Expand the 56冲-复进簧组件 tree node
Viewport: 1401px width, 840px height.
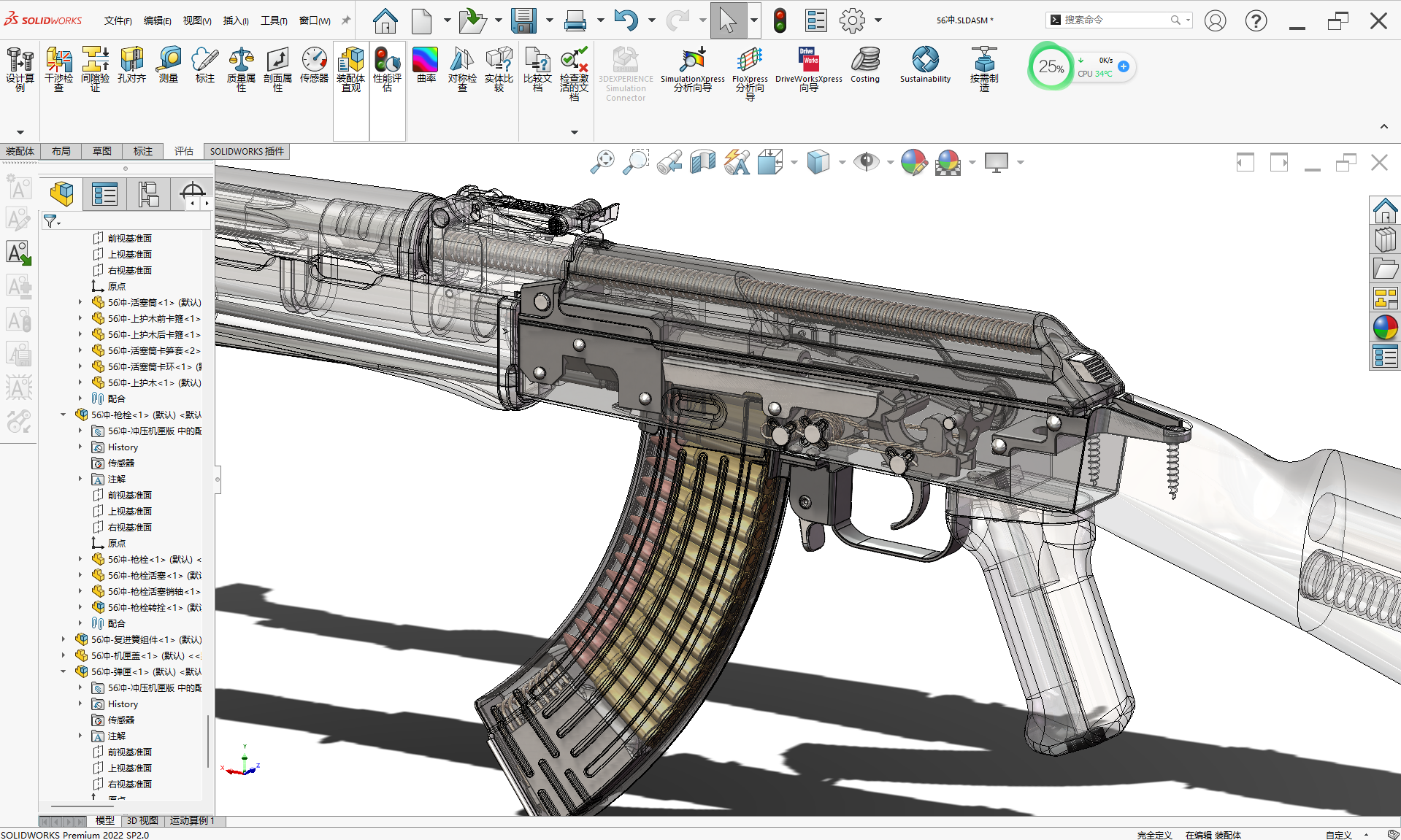(x=64, y=639)
